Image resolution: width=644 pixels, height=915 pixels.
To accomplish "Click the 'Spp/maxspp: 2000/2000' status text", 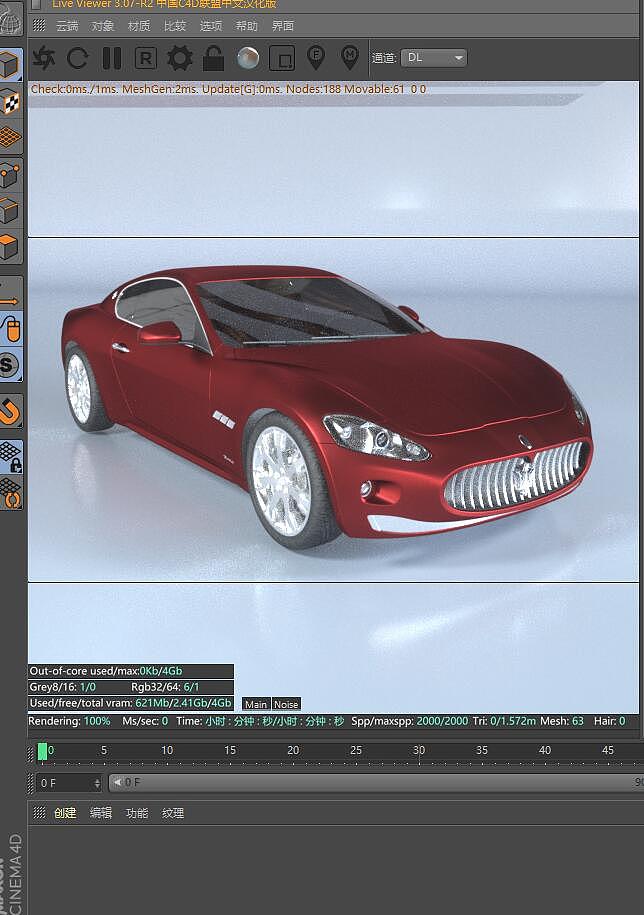I will (x=410, y=721).
